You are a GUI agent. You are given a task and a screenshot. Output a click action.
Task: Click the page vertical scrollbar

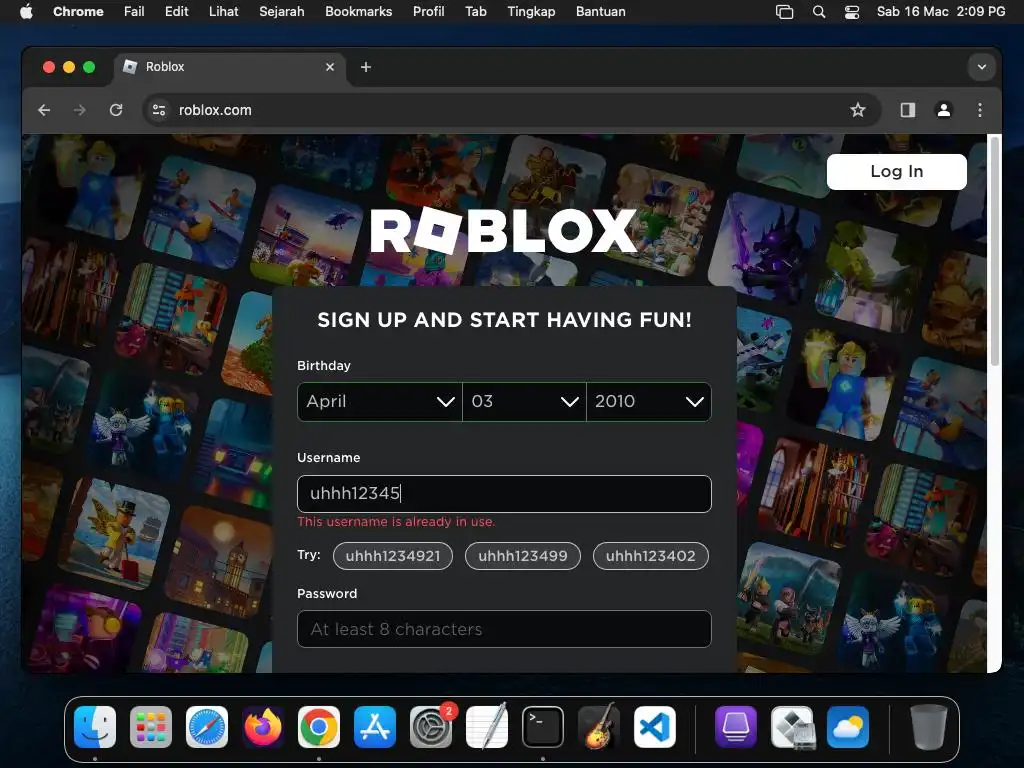[x=994, y=251]
